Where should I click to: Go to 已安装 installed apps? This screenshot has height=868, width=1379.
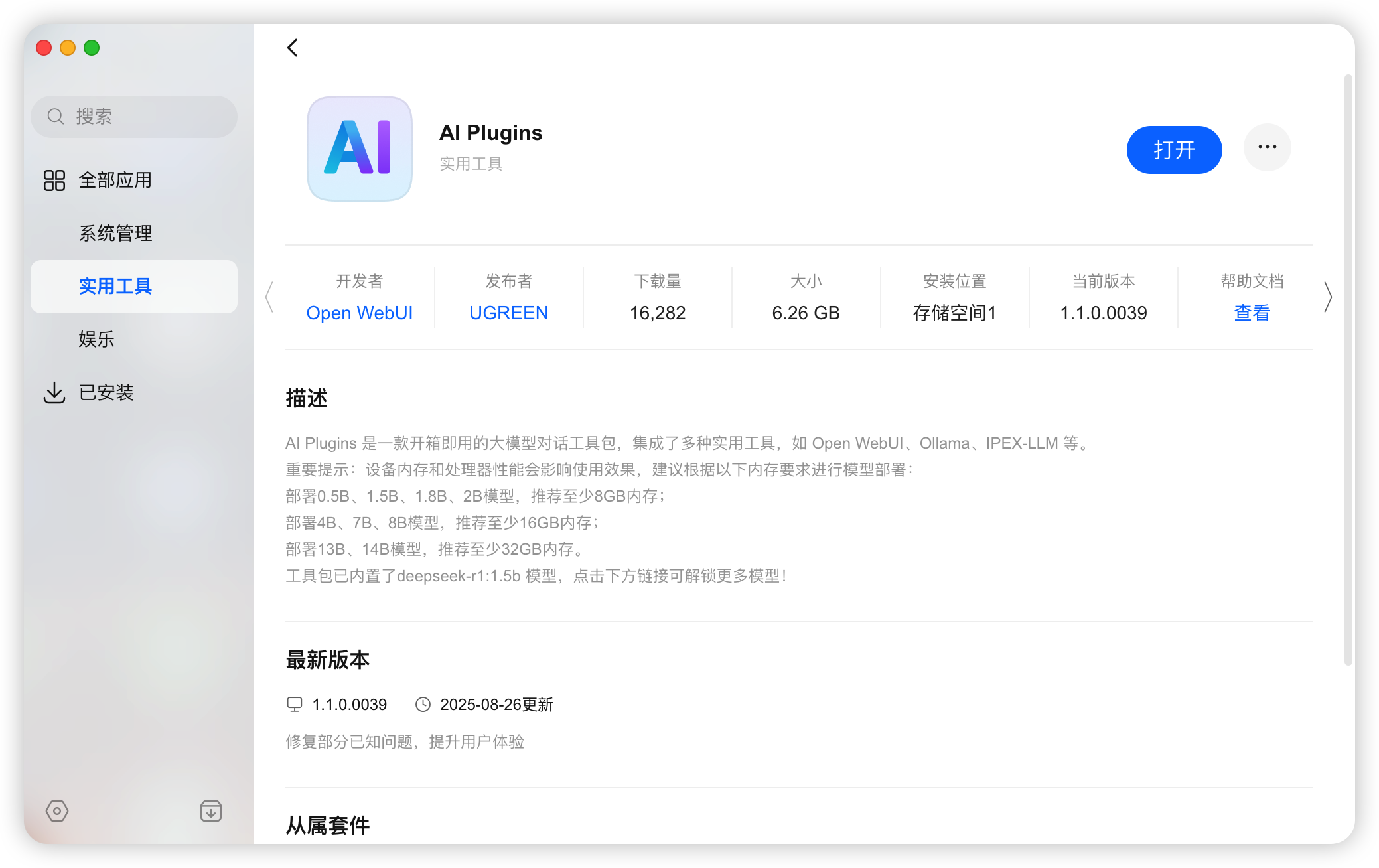(106, 392)
